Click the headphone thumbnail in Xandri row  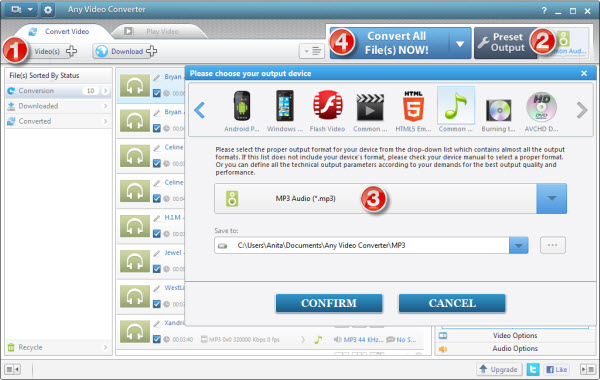[x=135, y=331]
